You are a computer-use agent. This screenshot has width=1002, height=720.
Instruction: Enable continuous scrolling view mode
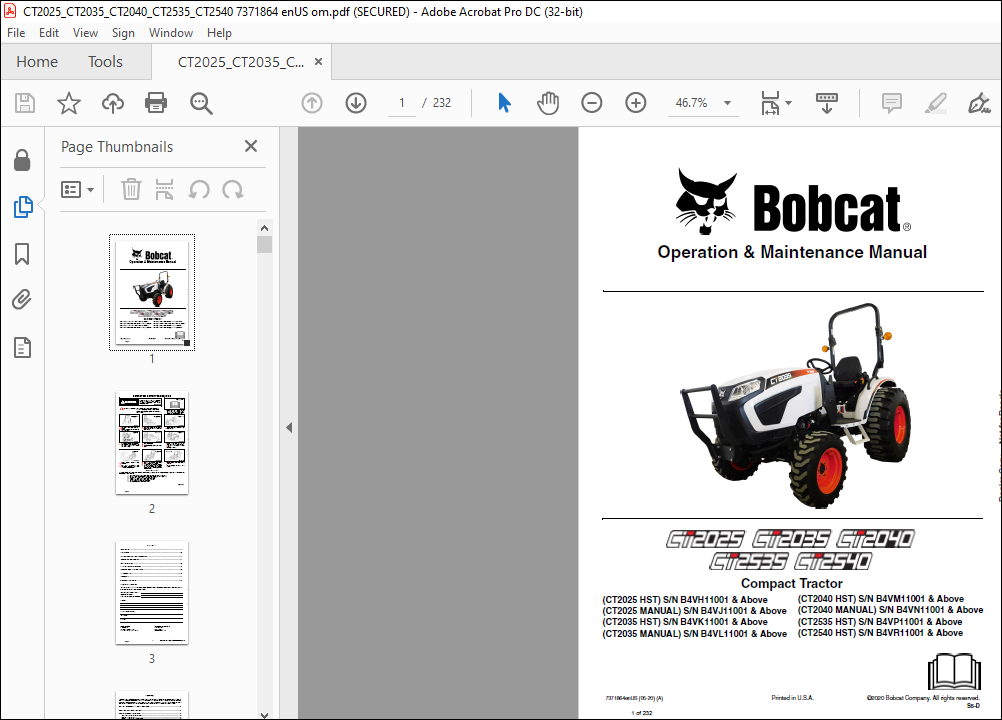click(825, 103)
